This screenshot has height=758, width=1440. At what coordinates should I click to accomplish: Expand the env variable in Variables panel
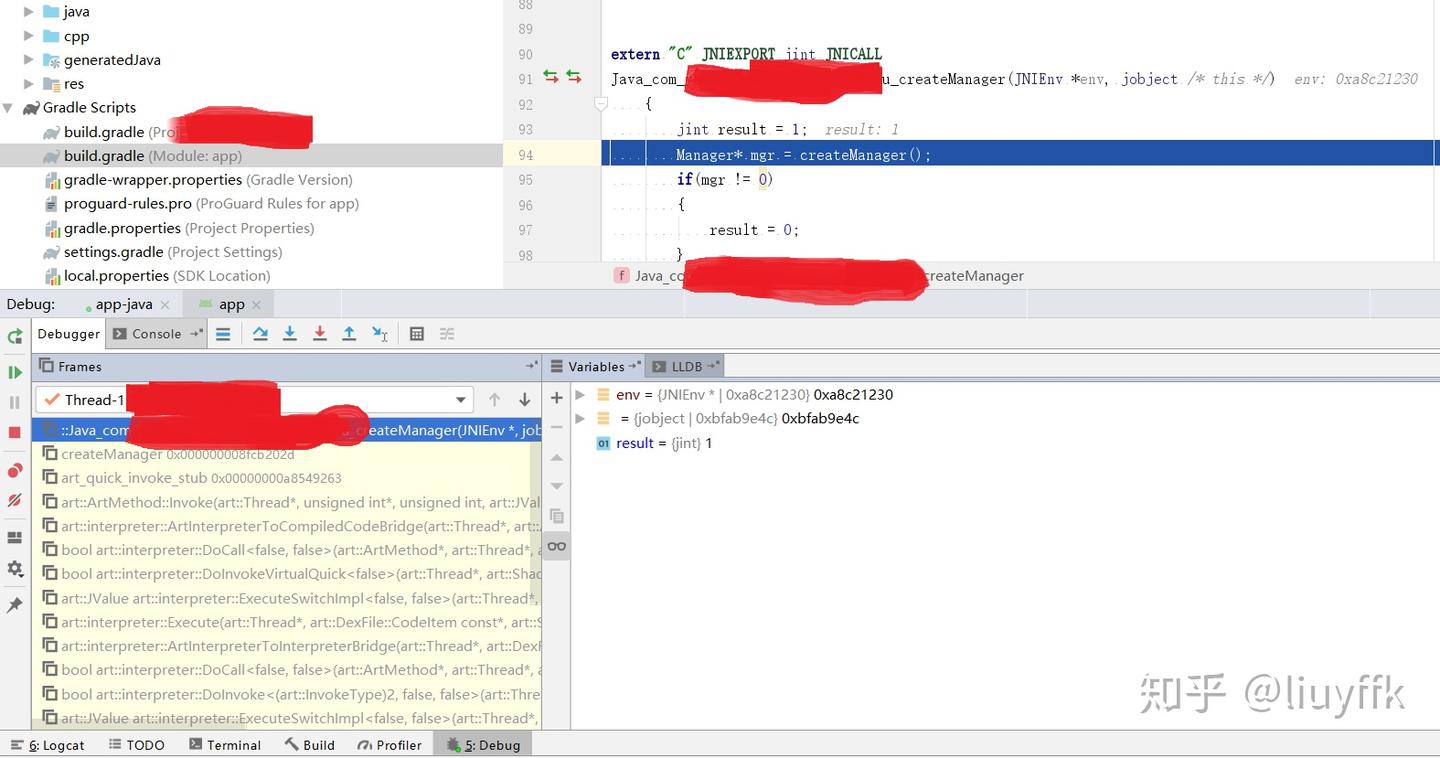(580, 394)
